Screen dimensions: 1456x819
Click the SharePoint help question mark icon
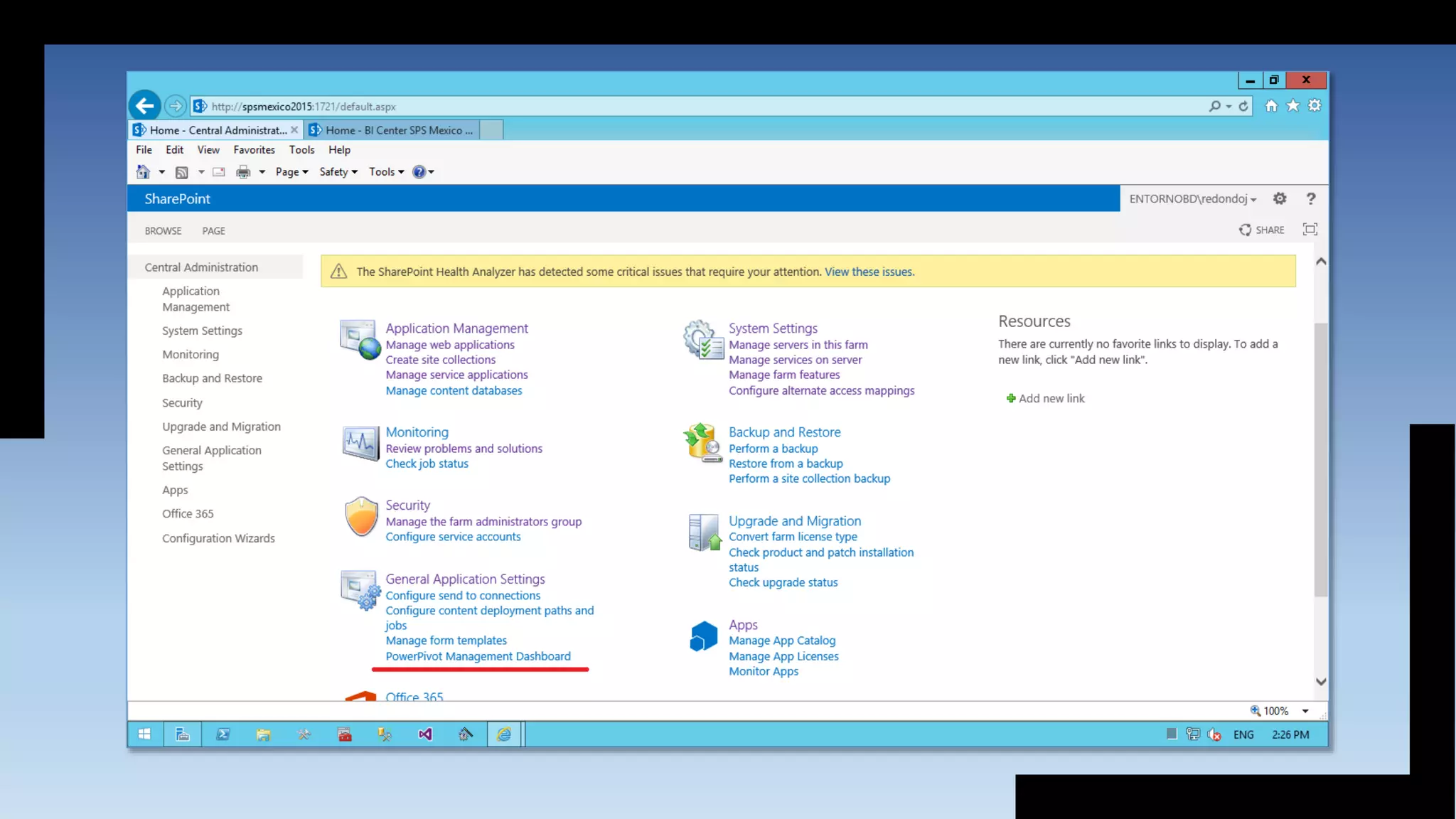[1311, 198]
